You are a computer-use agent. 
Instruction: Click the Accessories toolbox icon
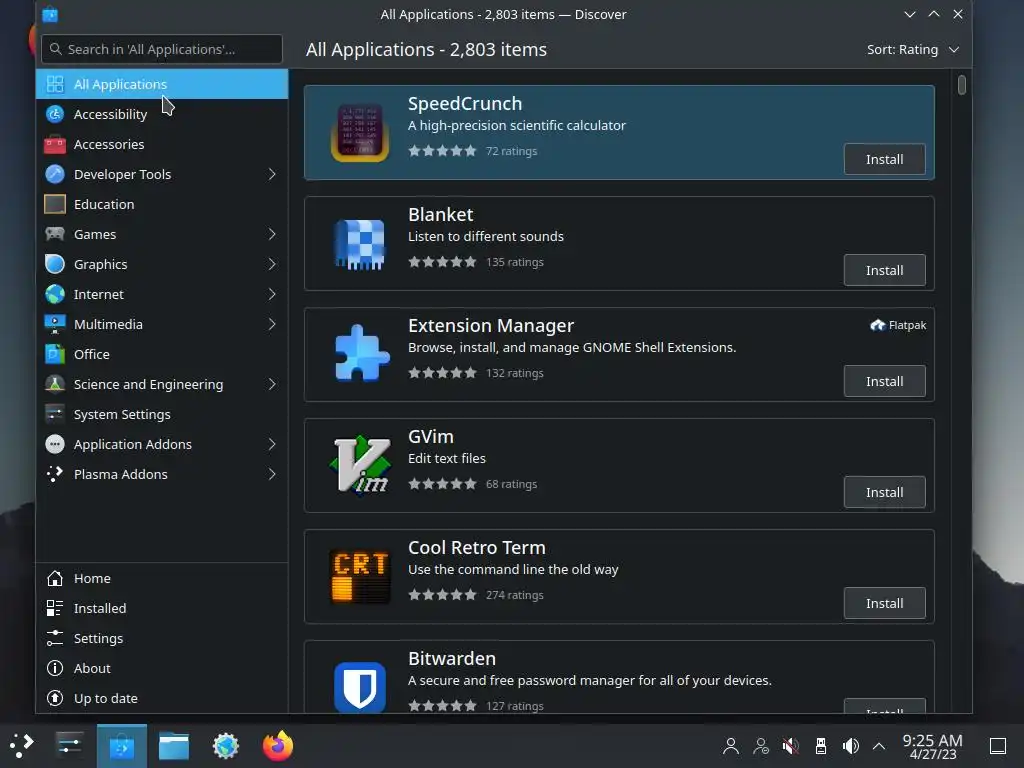coord(55,144)
